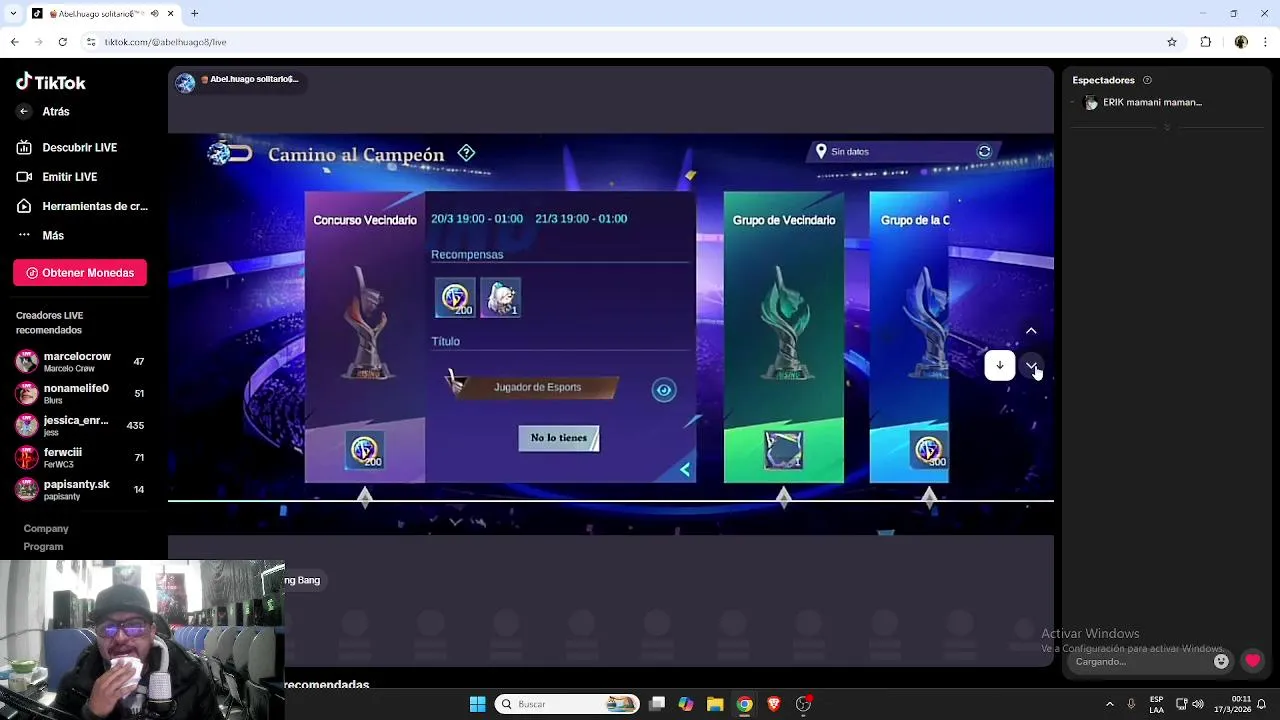
Task: Click the Program footer link
Action: point(43,547)
